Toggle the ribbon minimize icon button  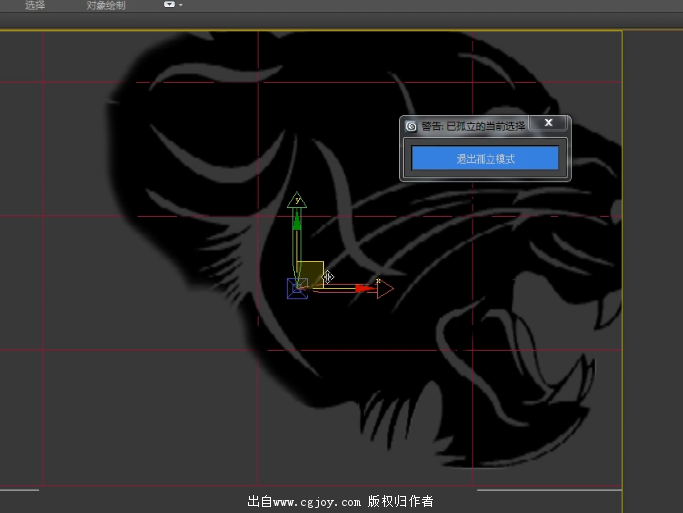(x=169, y=5)
